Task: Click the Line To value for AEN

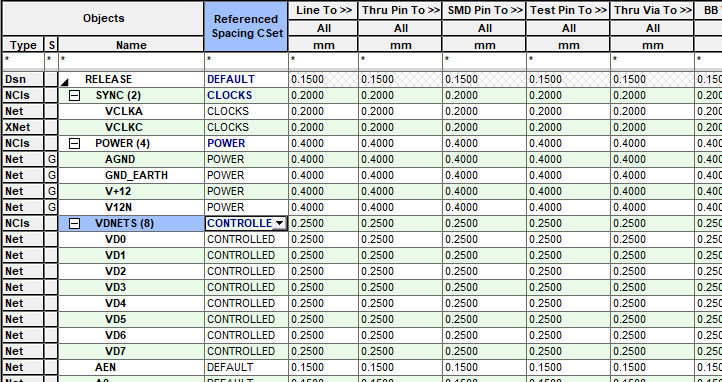Action: pos(323,368)
